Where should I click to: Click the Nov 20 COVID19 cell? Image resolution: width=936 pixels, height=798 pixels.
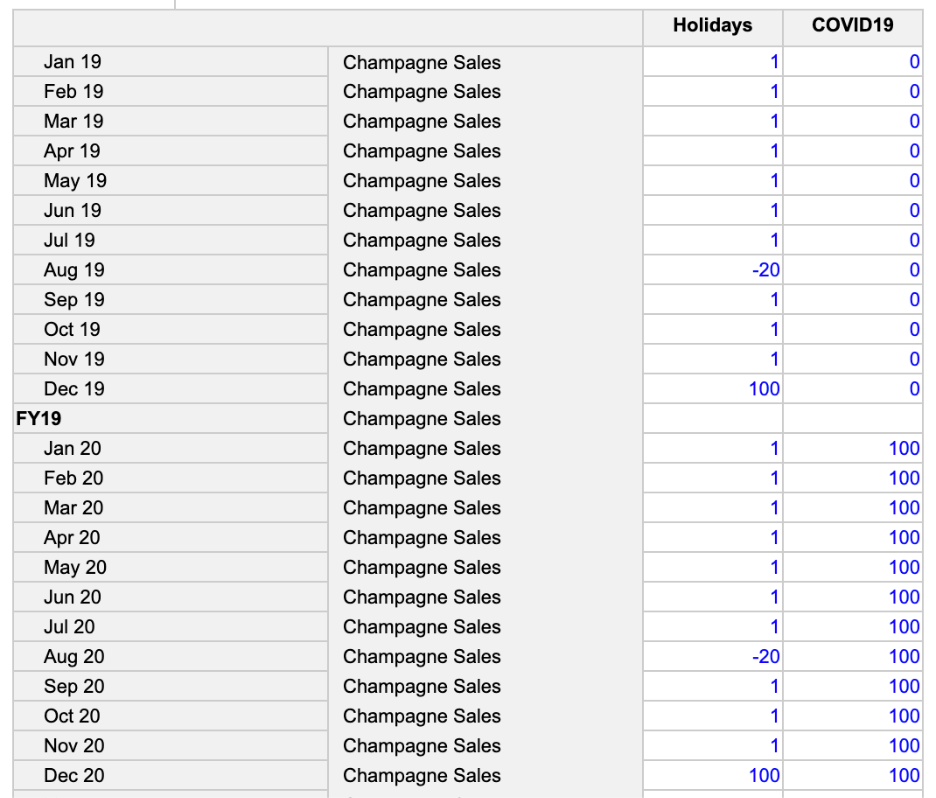(x=852, y=745)
